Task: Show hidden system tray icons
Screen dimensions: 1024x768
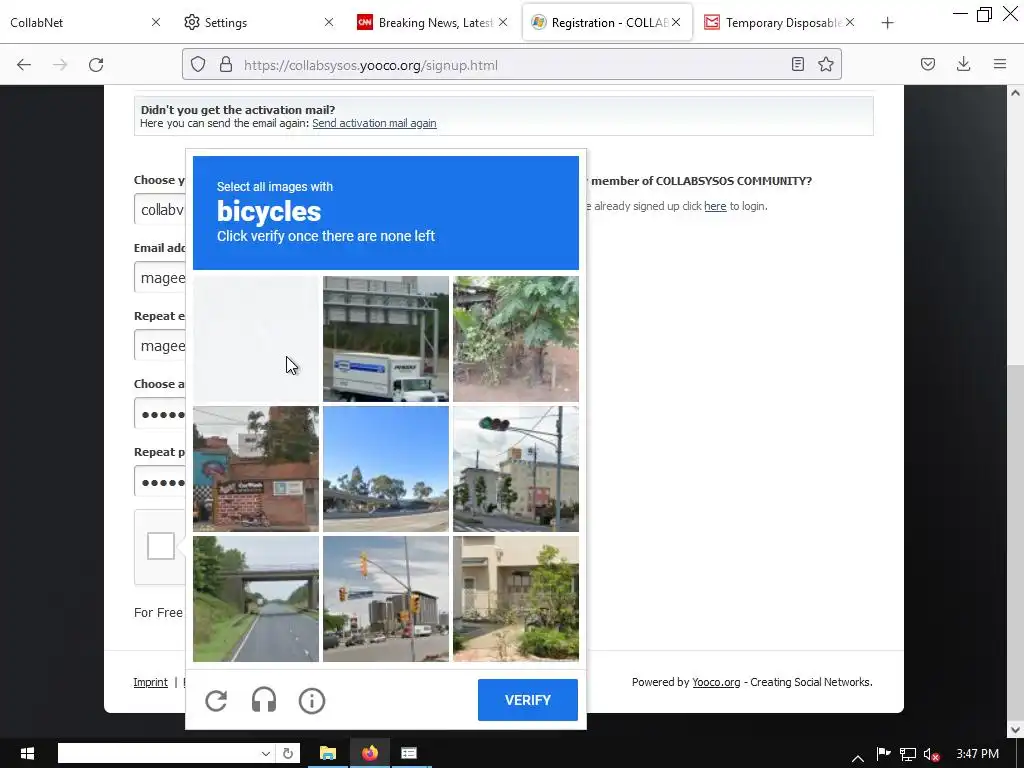Action: click(857, 758)
